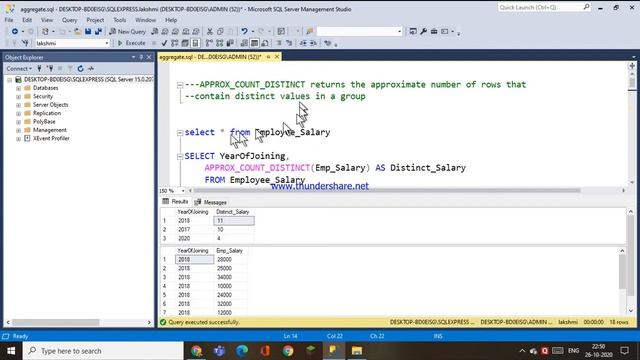The height and width of the screenshot is (360, 640).
Task: Open the File menu
Action: [9, 20]
